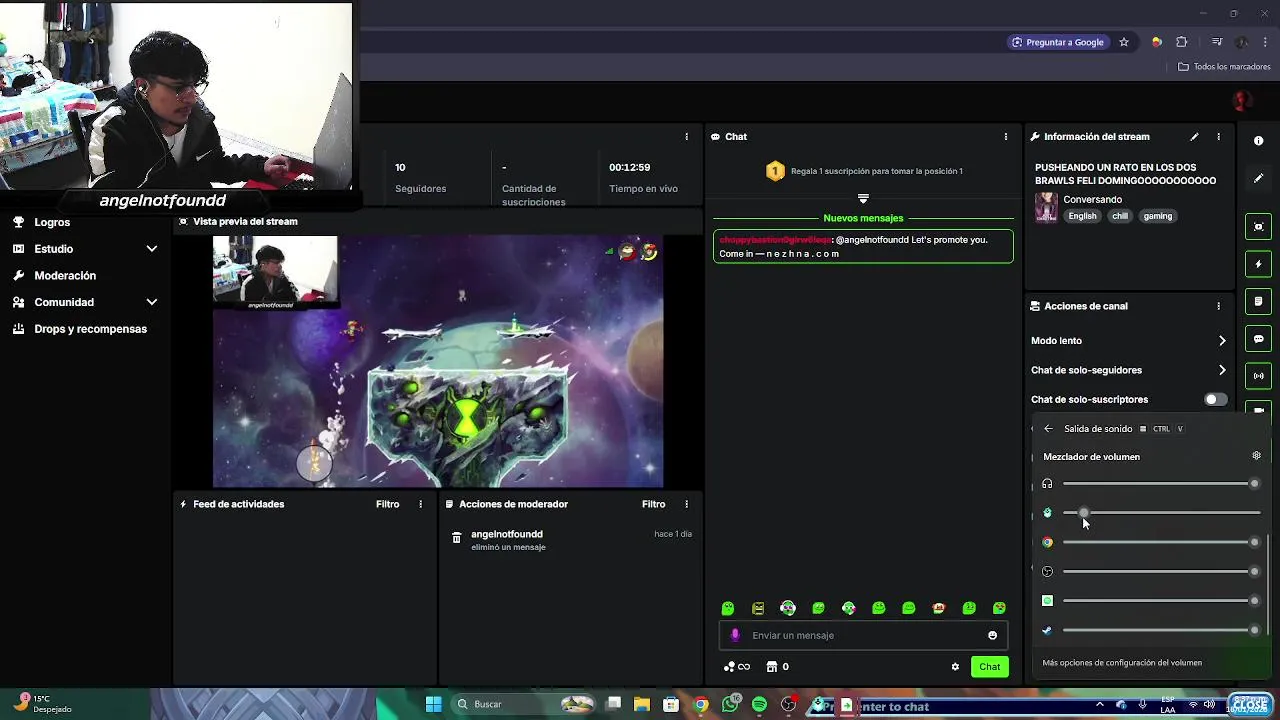Click the Steam icon in the volume mixer

point(1047,630)
